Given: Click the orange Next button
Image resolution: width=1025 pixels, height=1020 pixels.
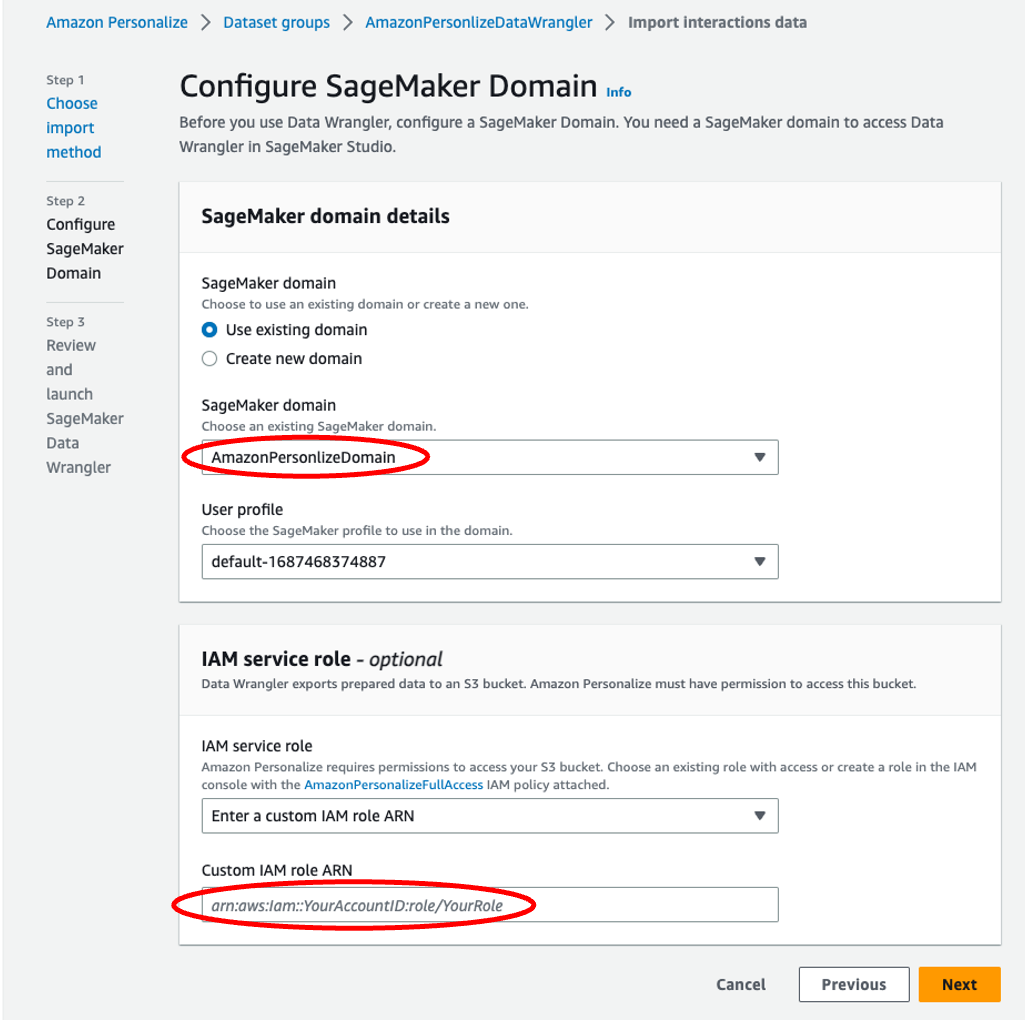Looking at the screenshot, I should click(x=959, y=984).
